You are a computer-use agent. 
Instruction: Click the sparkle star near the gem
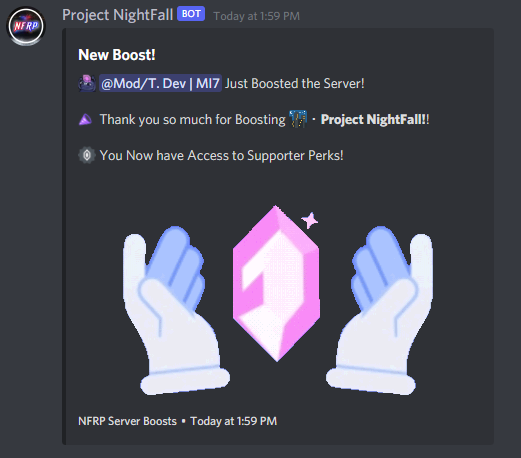(x=310, y=220)
